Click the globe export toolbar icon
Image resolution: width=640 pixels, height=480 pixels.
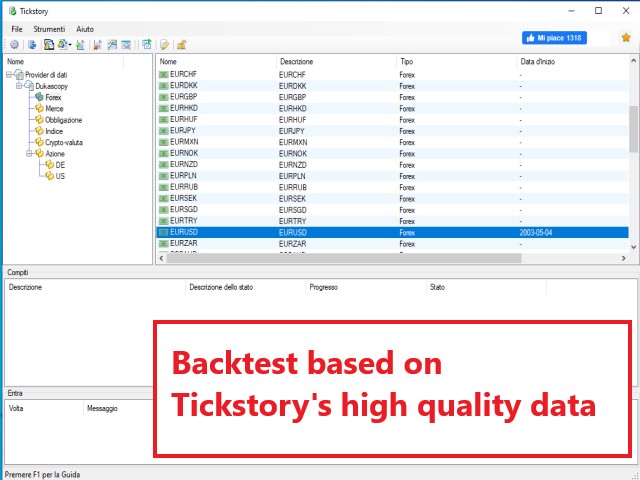tap(62, 44)
